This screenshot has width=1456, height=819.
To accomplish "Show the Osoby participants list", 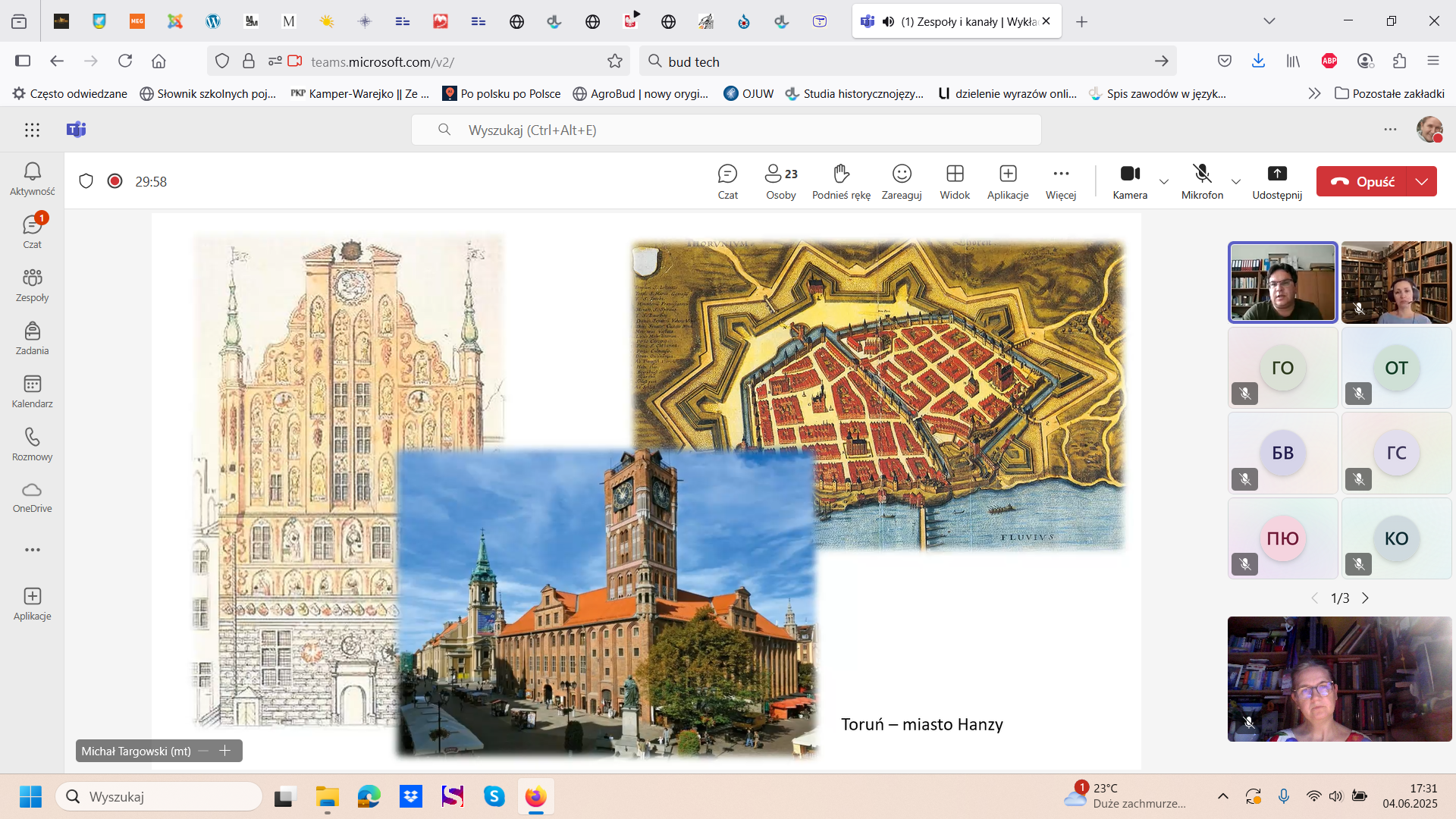I will 780,181.
